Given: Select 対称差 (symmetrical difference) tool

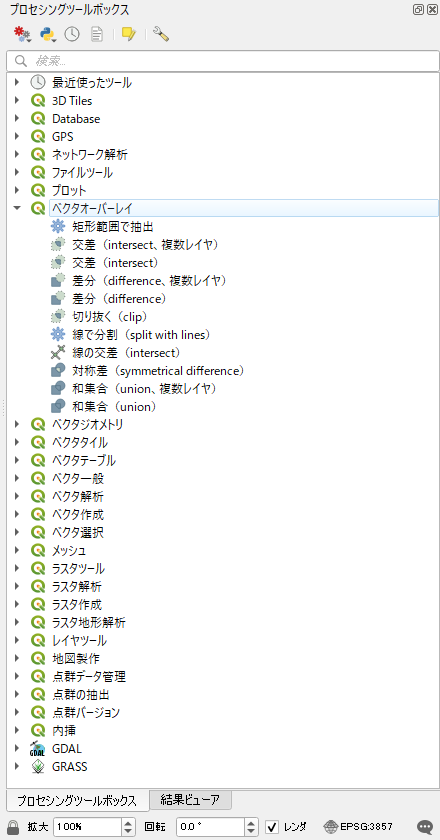Looking at the screenshot, I should pyautogui.click(x=159, y=370).
